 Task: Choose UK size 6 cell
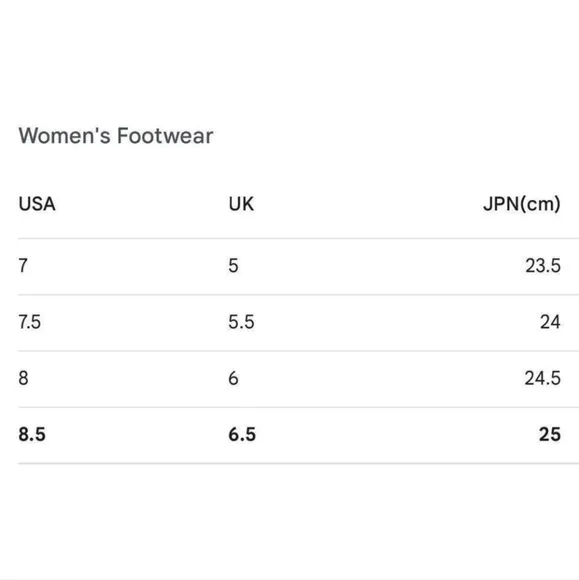[x=233, y=378]
